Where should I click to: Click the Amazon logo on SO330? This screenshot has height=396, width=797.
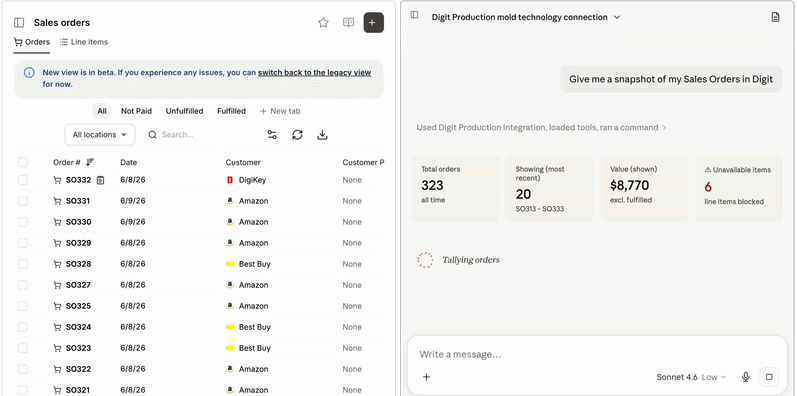(x=230, y=222)
